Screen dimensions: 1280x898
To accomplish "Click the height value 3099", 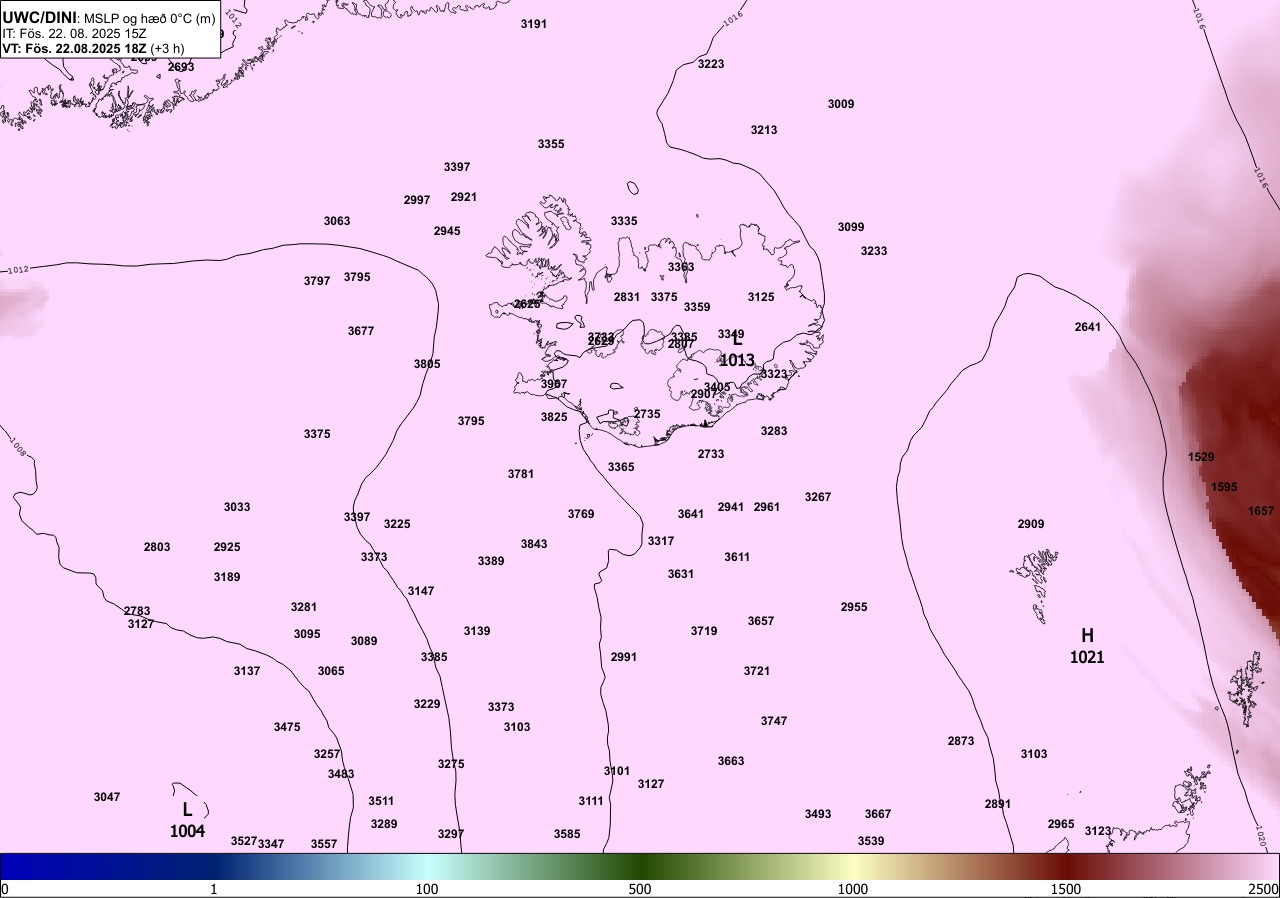I will [x=851, y=227].
